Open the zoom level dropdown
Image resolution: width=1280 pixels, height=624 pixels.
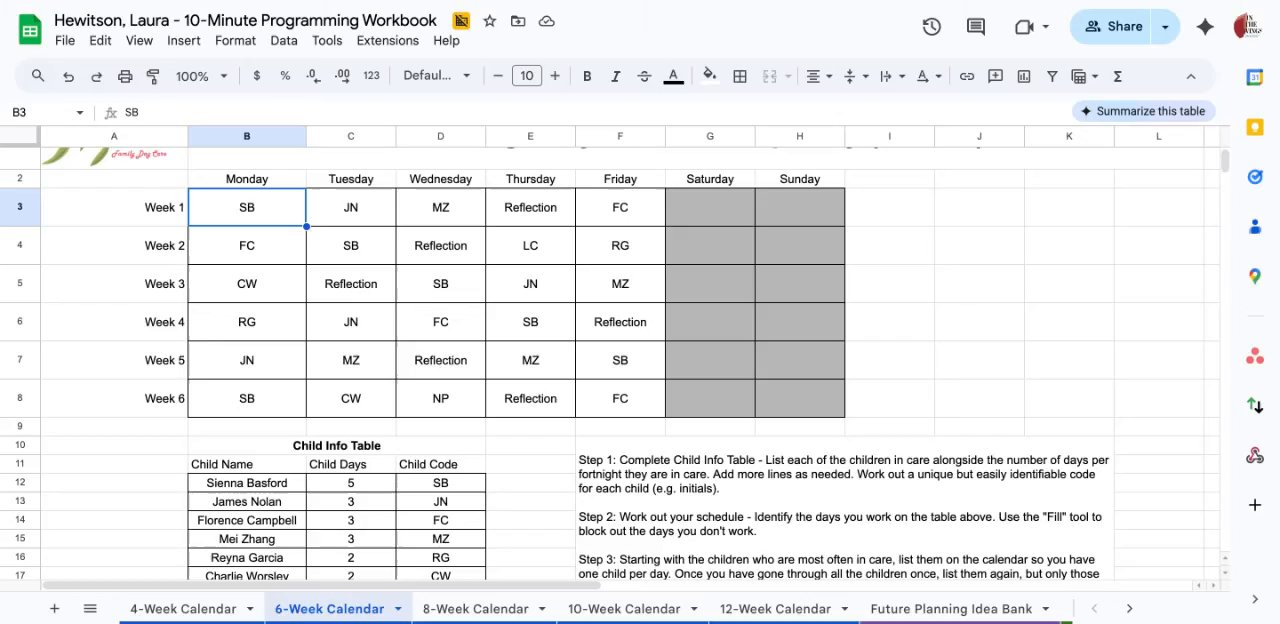tap(202, 76)
